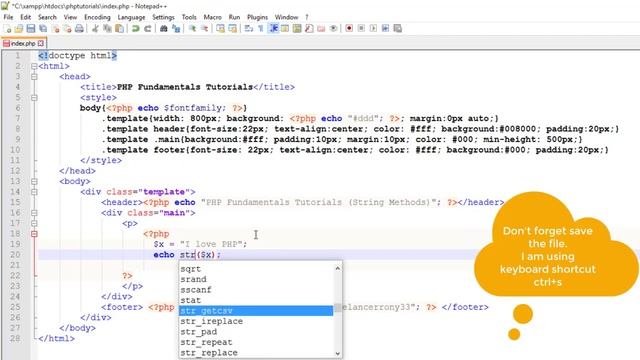Click the Replace toolbar icon
Viewport: 640px width, 360px height.
176,29
